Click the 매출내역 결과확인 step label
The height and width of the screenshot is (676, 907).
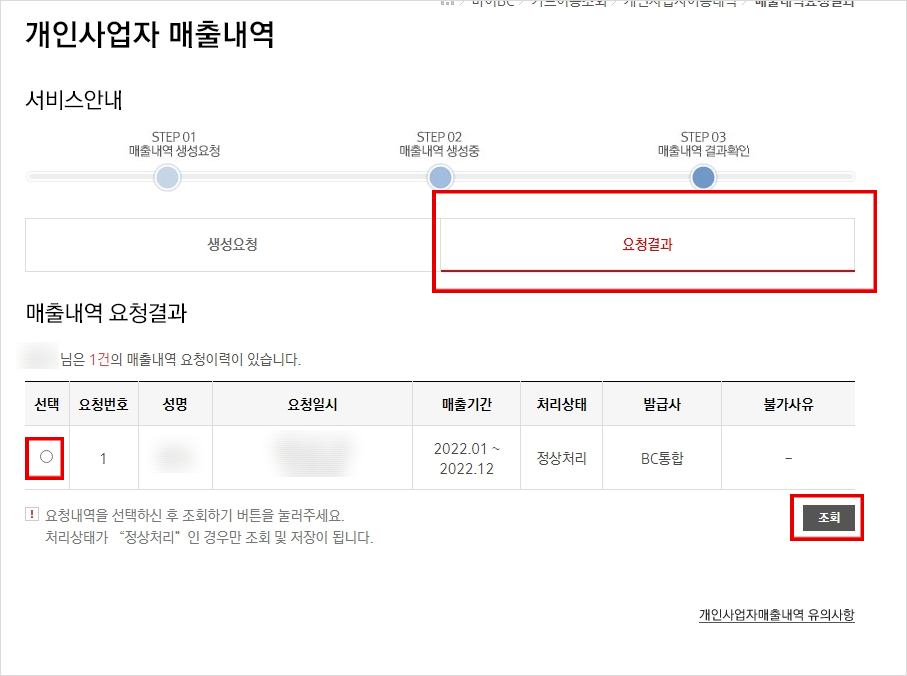coord(703,152)
